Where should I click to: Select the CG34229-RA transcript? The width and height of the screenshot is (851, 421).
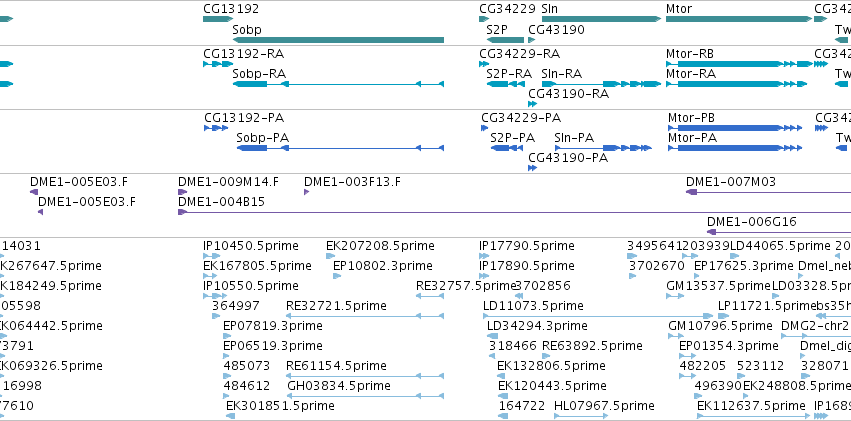(484, 64)
